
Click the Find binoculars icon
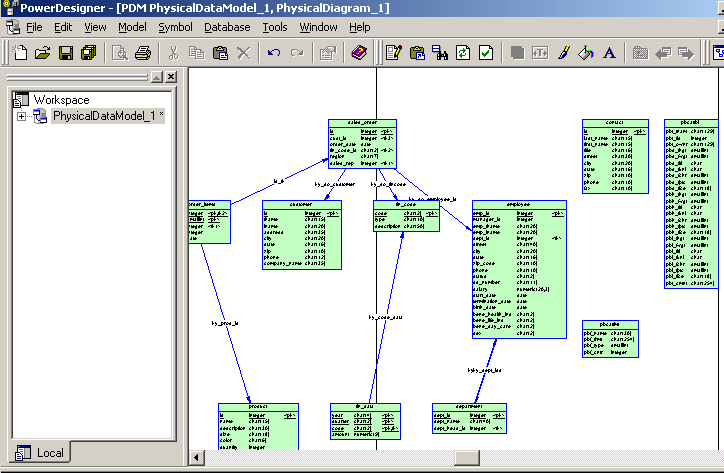pos(441,52)
